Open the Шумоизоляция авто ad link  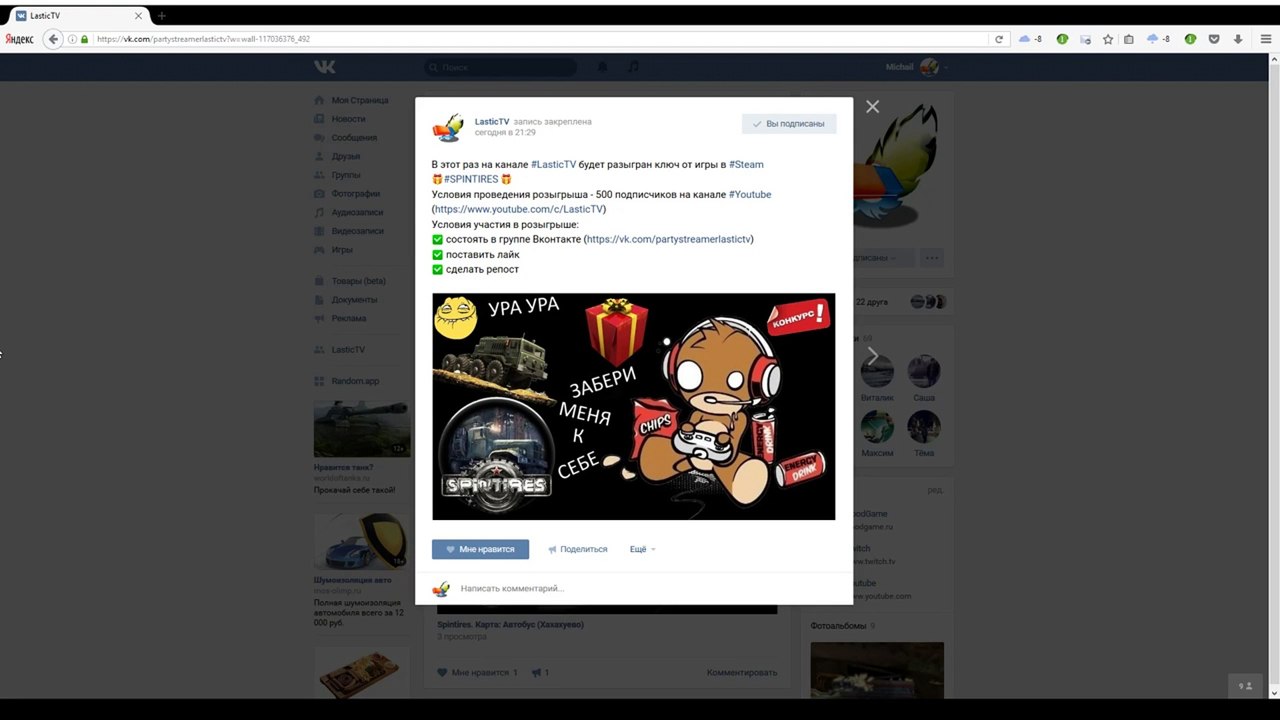[353, 580]
